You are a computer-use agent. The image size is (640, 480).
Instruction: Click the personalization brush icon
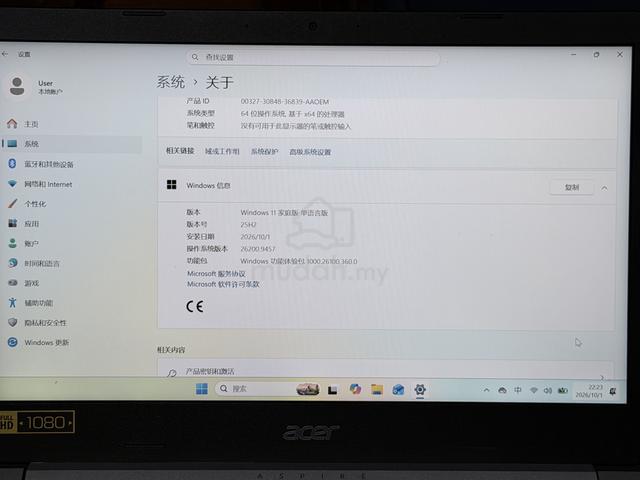pos(13,203)
